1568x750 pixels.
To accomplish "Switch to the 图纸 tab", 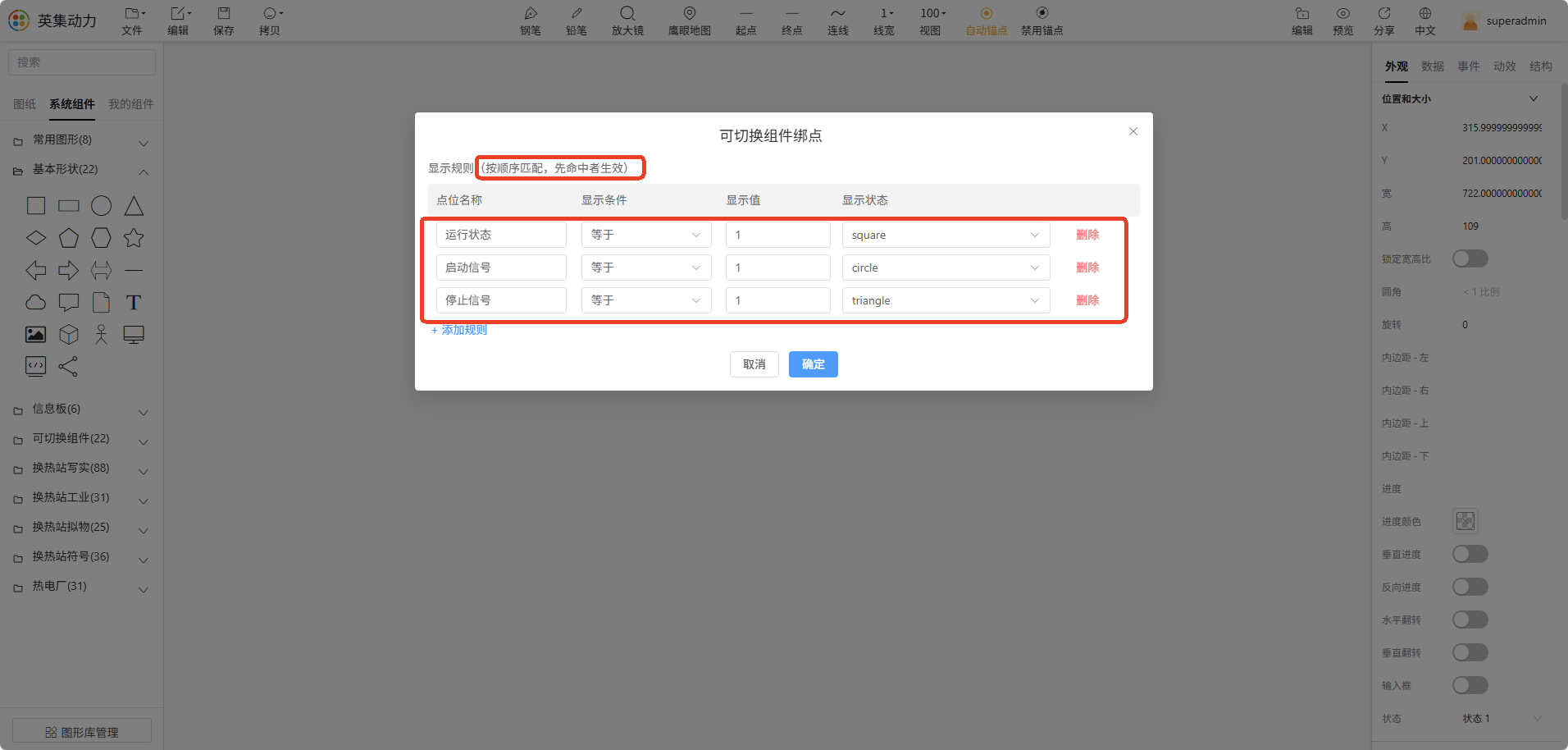I will click(25, 104).
